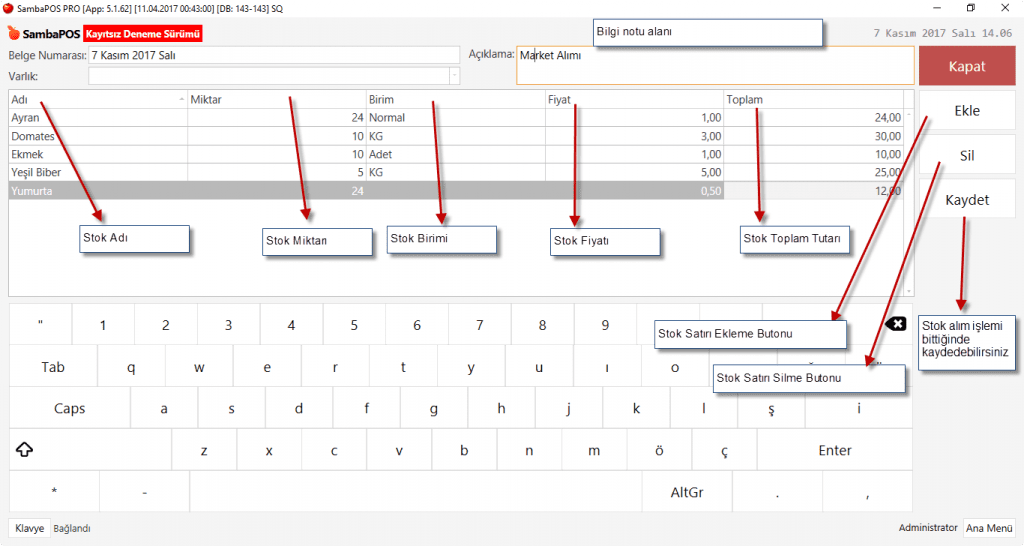The width and height of the screenshot is (1024, 546).
Task: Save with the Kaydet button
Action: tap(966, 200)
